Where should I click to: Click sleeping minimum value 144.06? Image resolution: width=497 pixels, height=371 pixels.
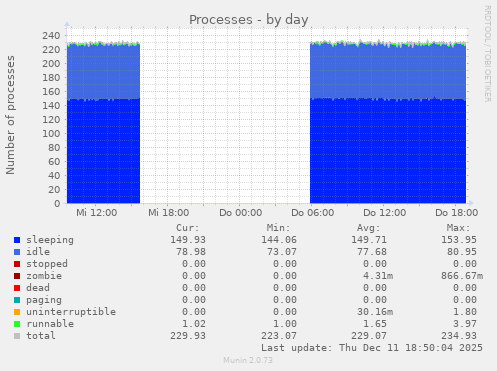279,240
